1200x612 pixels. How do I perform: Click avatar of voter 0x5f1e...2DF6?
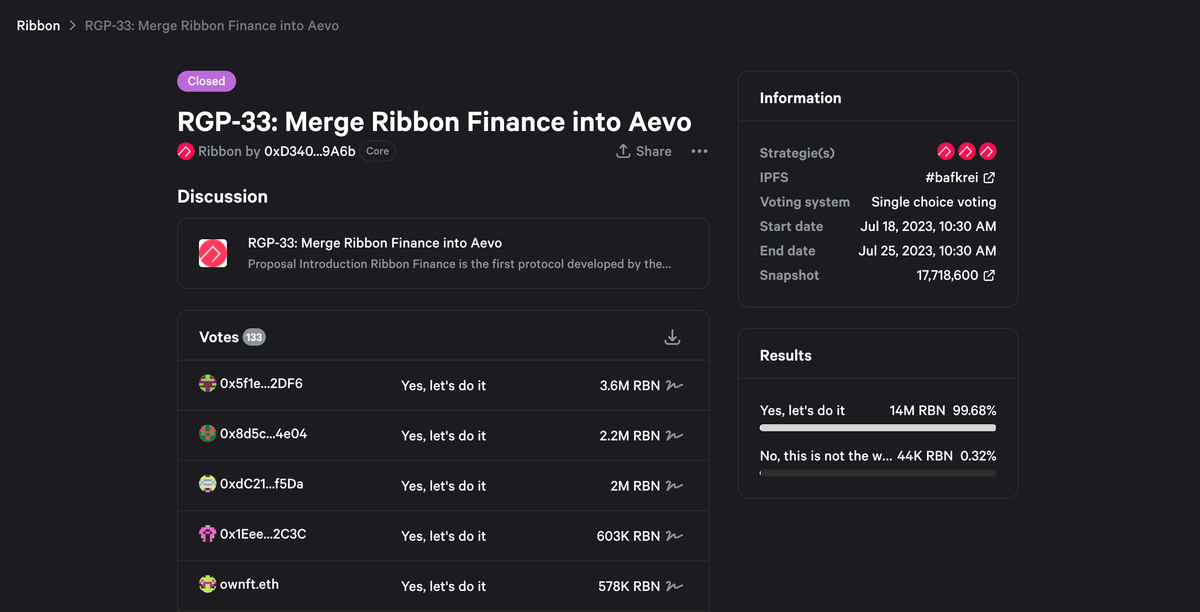[x=207, y=383]
